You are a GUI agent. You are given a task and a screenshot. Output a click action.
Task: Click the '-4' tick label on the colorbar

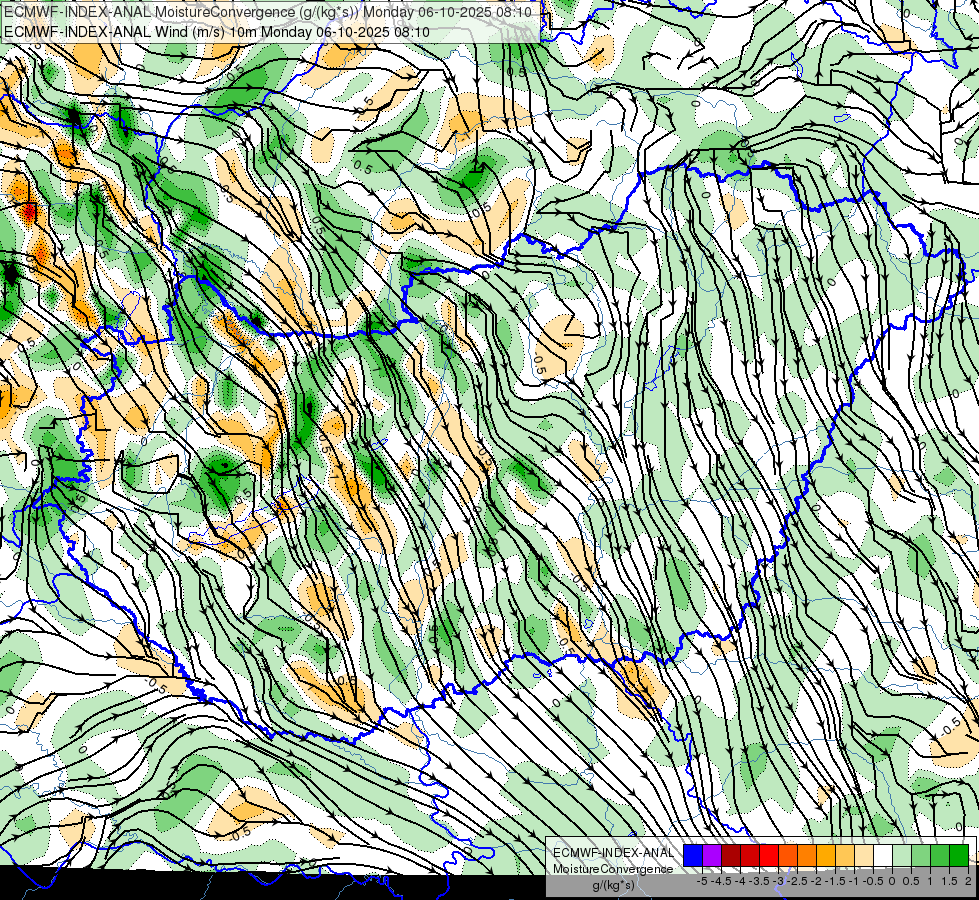point(740,881)
